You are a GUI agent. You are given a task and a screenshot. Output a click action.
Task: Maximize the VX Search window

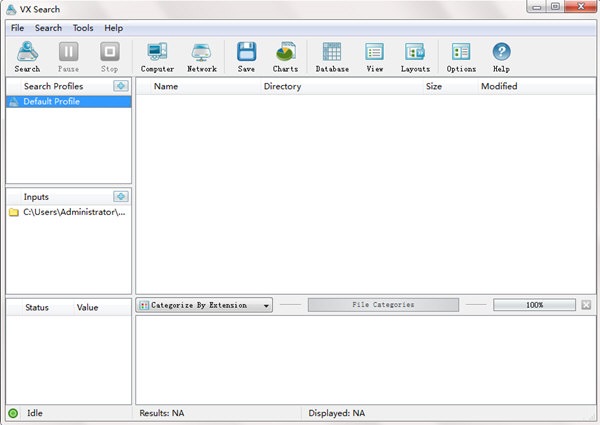pos(556,7)
